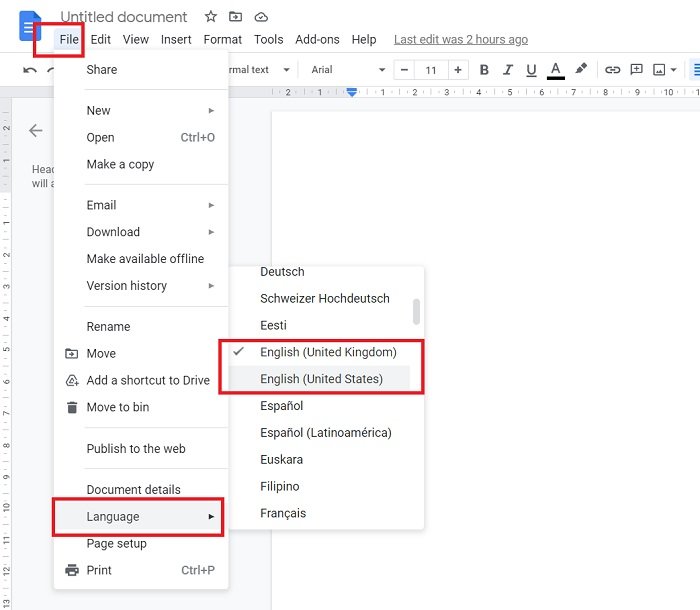Close the outline with the back arrow
This screenshot has height=610, width=700.
tap(36, 130)
